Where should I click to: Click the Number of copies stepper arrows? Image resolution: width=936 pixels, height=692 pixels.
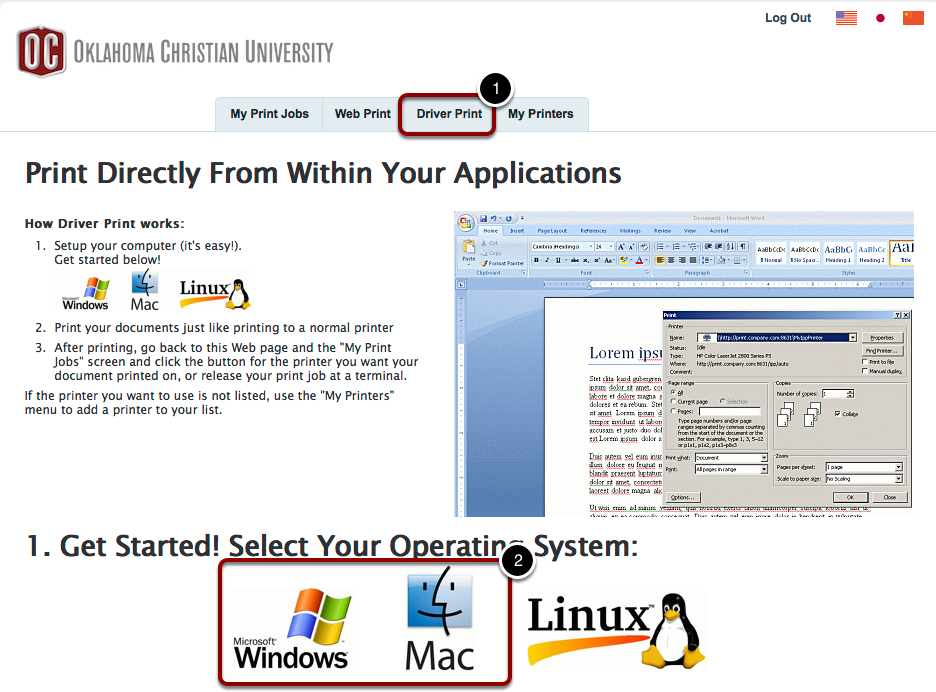click(x=850, y=393)
